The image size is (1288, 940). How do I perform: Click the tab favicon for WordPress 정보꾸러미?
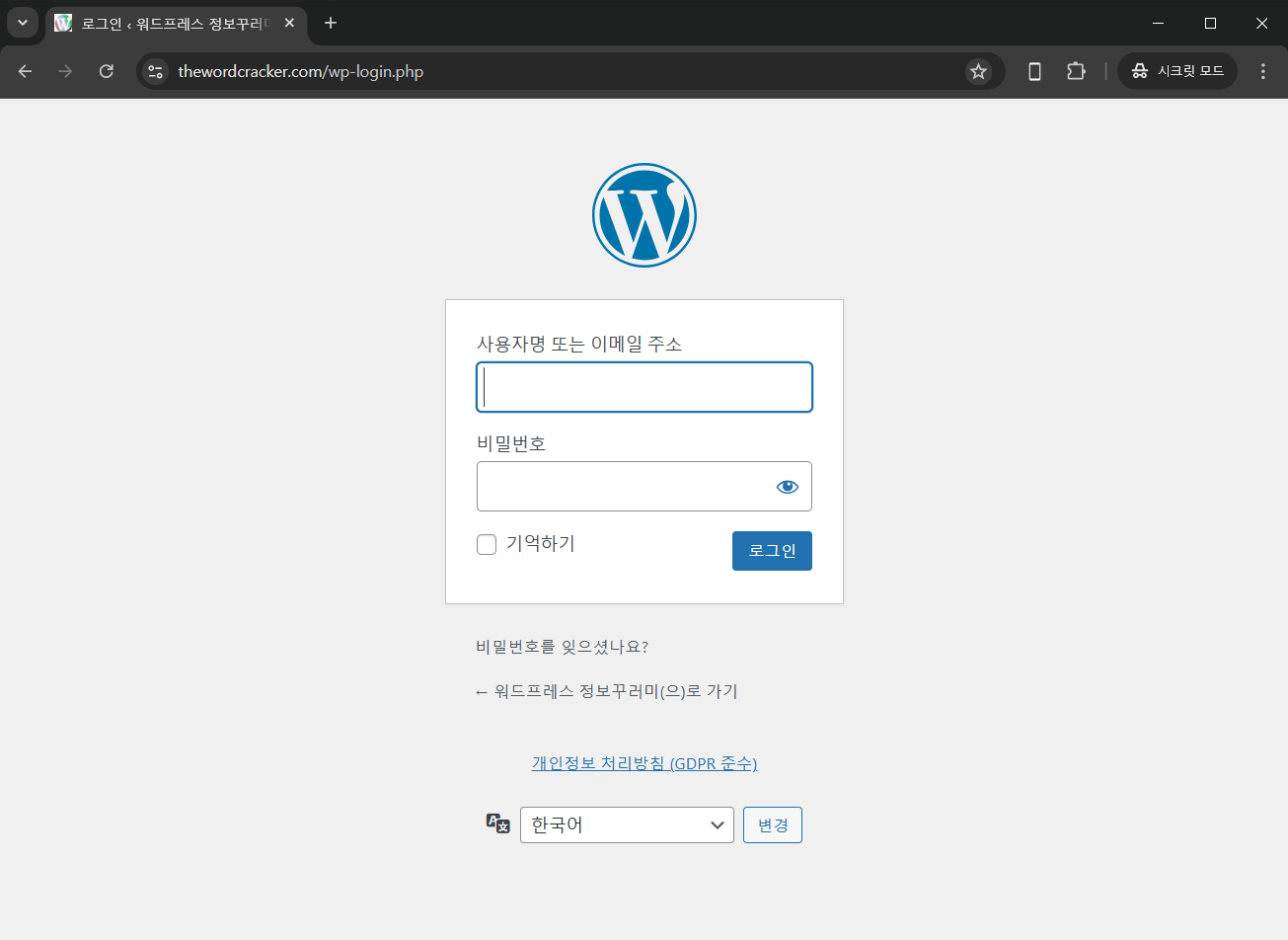point(63,23)
